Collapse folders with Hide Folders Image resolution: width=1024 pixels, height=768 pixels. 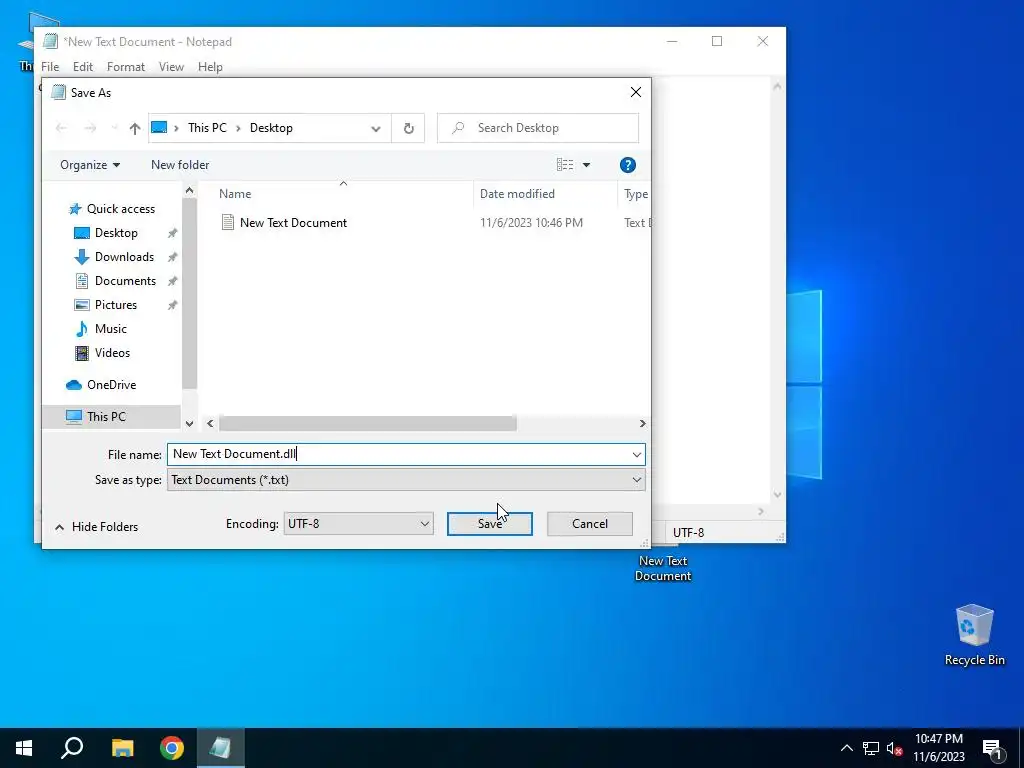97,527
